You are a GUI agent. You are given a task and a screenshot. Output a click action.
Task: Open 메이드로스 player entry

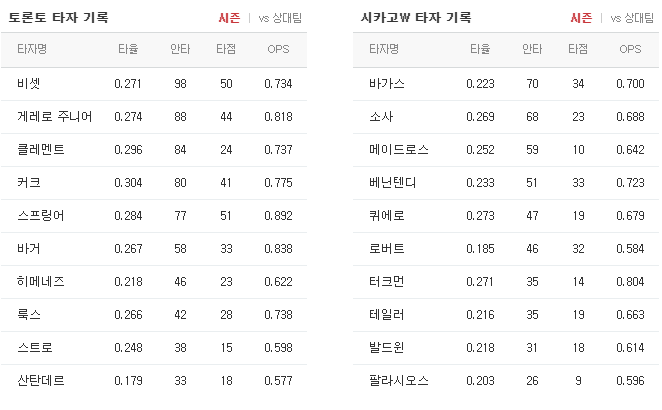coord(399,149)
